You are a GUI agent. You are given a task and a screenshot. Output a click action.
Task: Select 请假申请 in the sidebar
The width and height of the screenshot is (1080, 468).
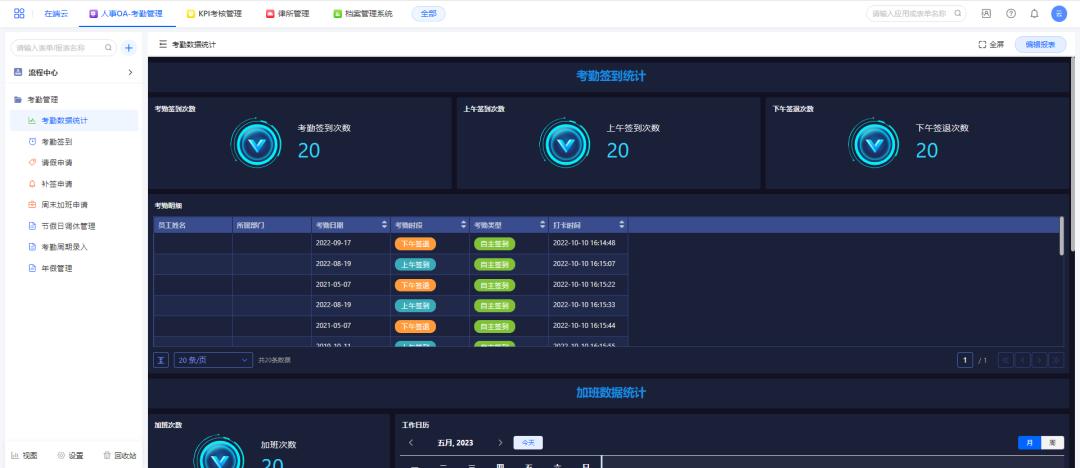click(x=57, y=163)
